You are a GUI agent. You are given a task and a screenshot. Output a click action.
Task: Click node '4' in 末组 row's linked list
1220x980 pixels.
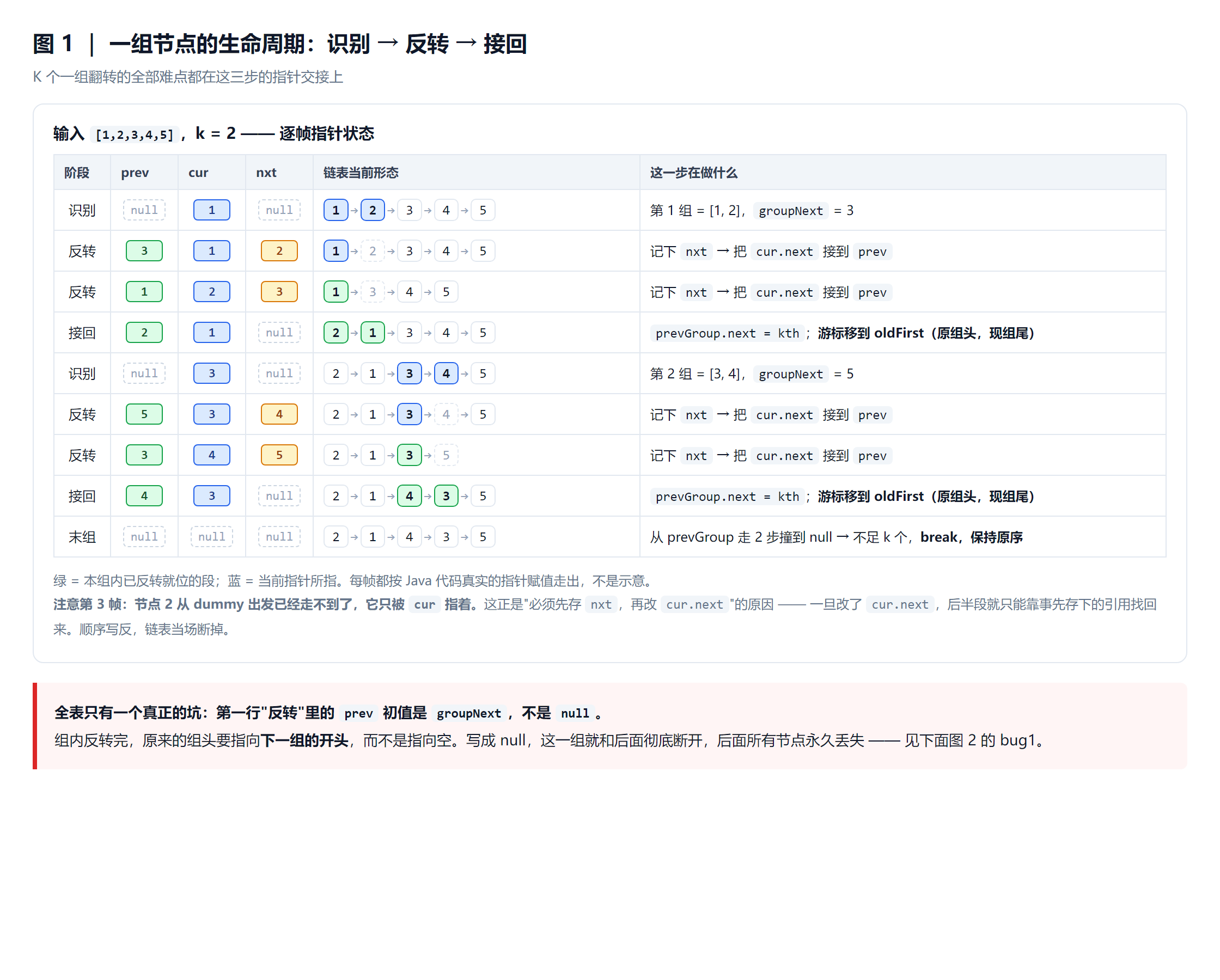tap(409, 536)
